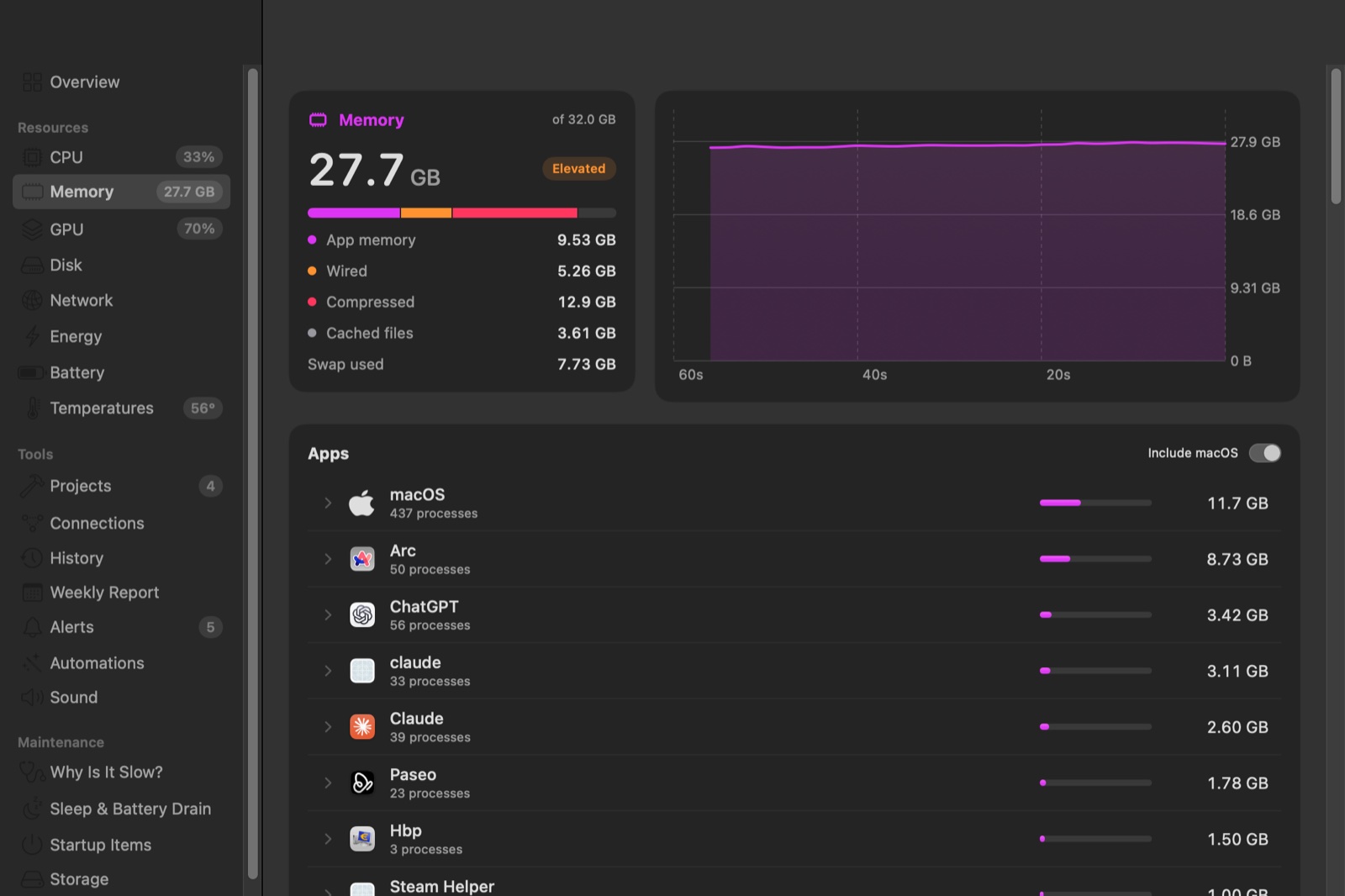Click the Weekly Report calendar icon
This screenshot has width=1345, height=896.
click(x=32, y=593)
